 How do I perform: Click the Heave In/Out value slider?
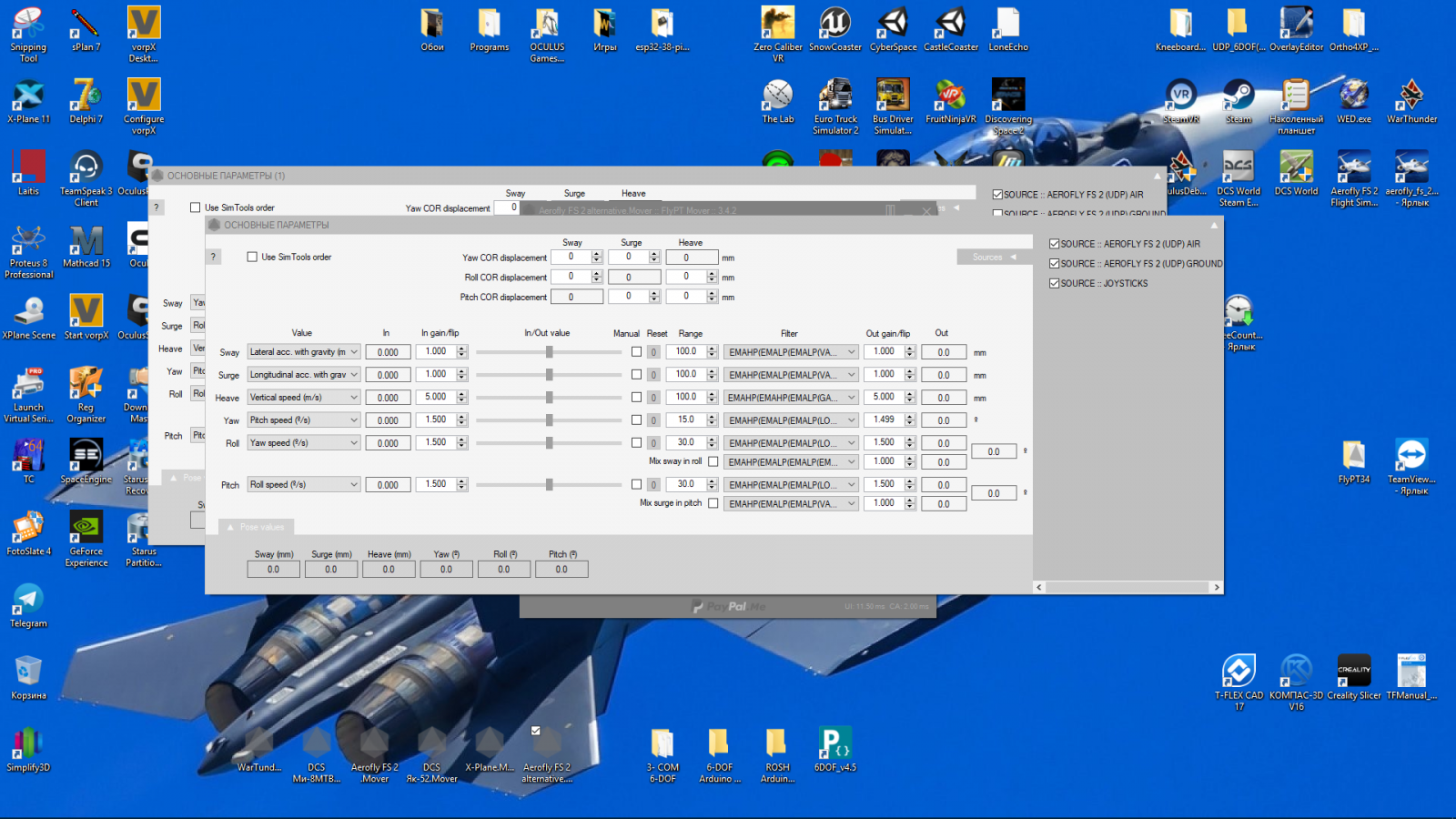550,398
